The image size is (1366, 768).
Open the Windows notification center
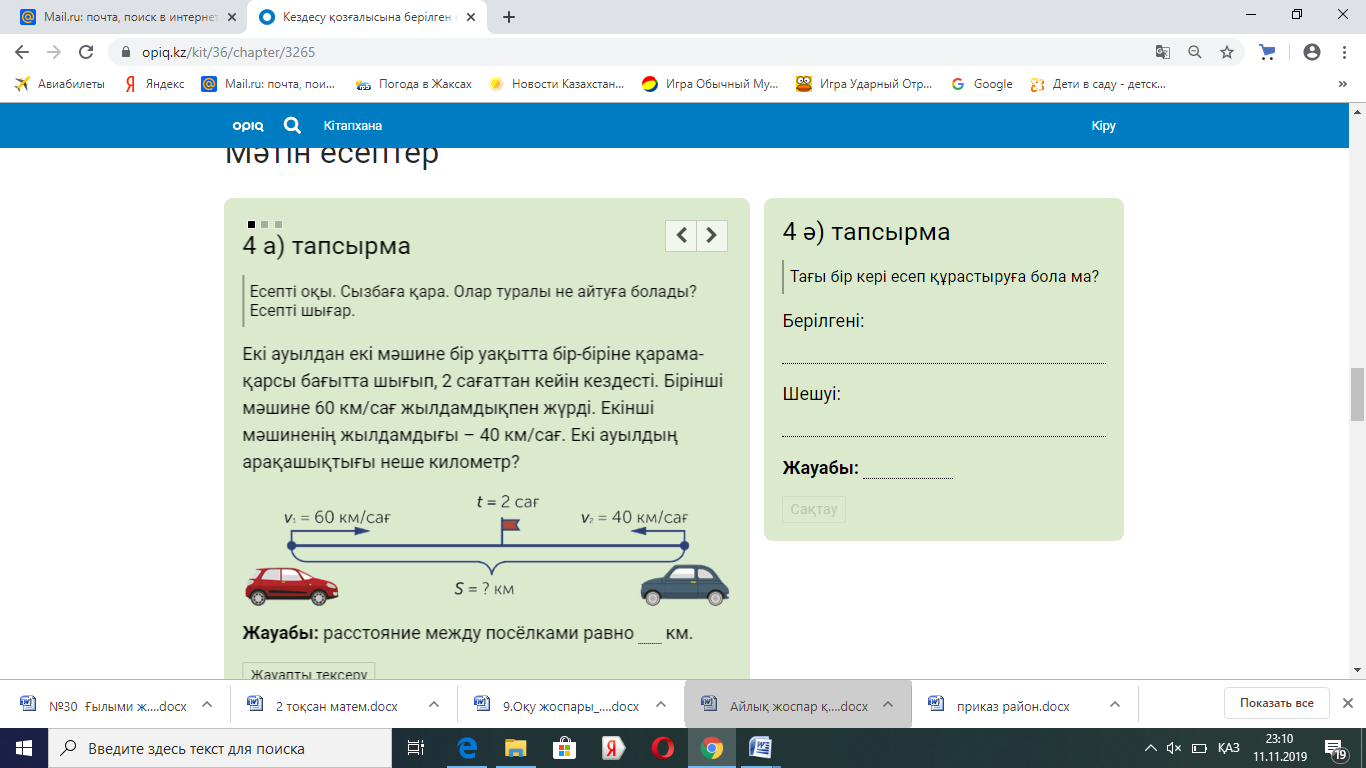(x=1333, y=748)
